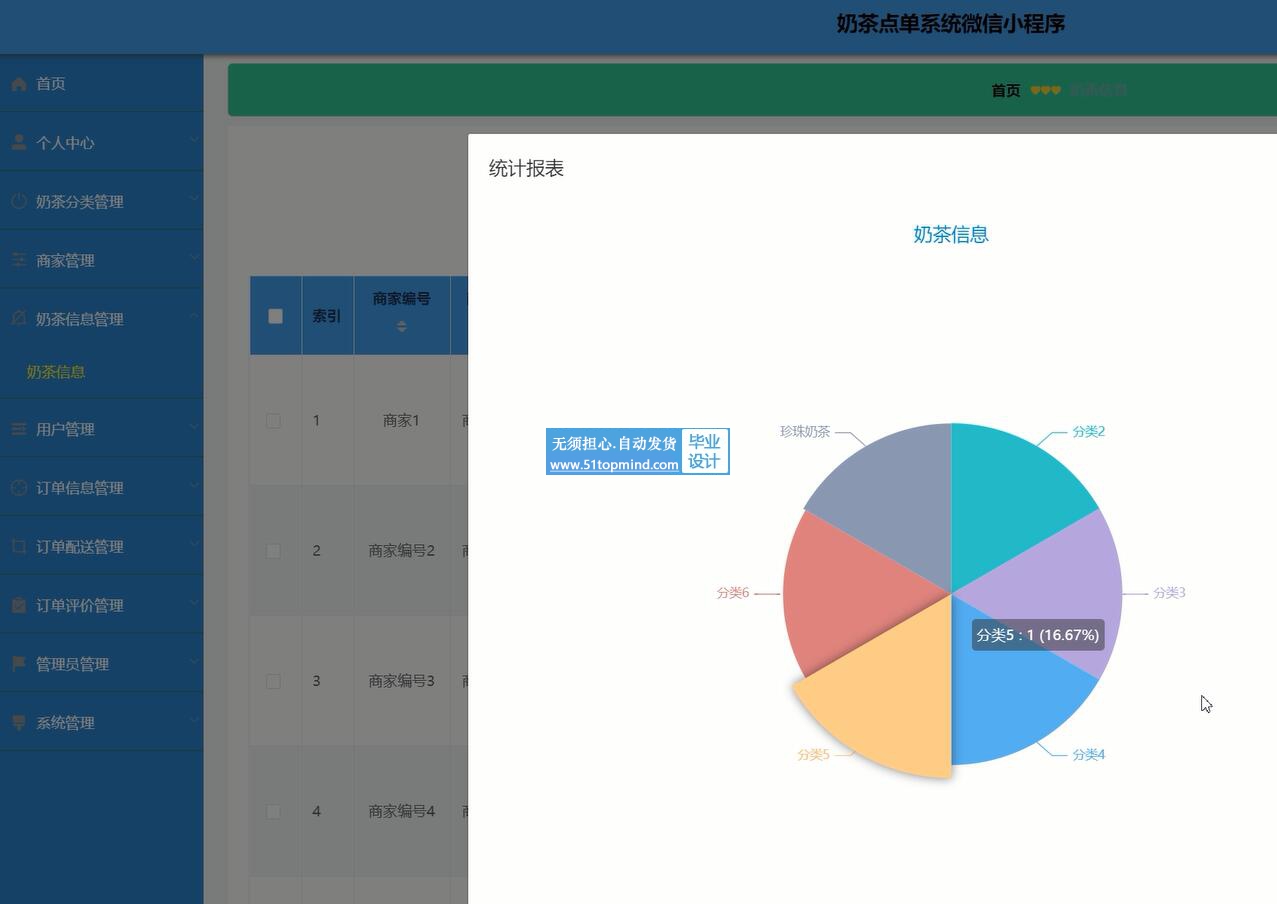Click the 奶茶点单系统微信小程序 page title
Image resolution: width=1277 pixels, height=904 pixels.
click(950, 24)
